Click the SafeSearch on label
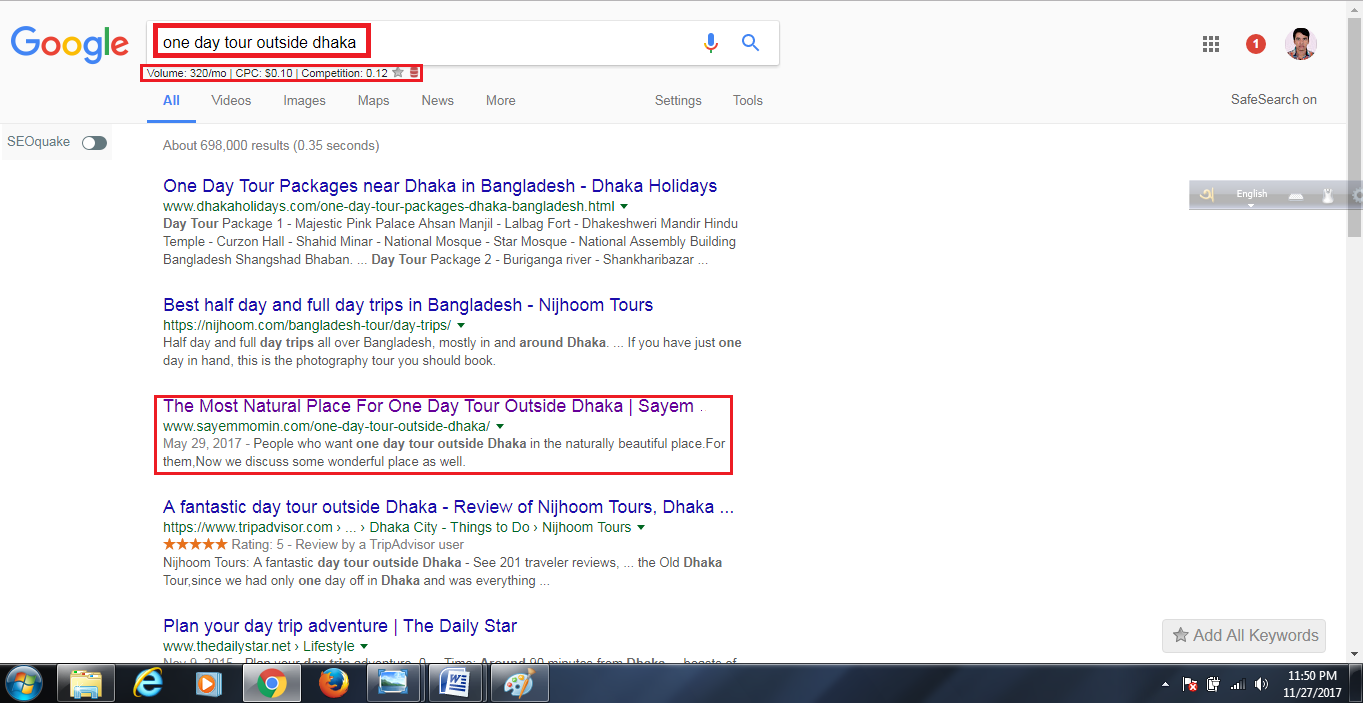Screen dimensions: 1363x703 (x=1273, y=99)
